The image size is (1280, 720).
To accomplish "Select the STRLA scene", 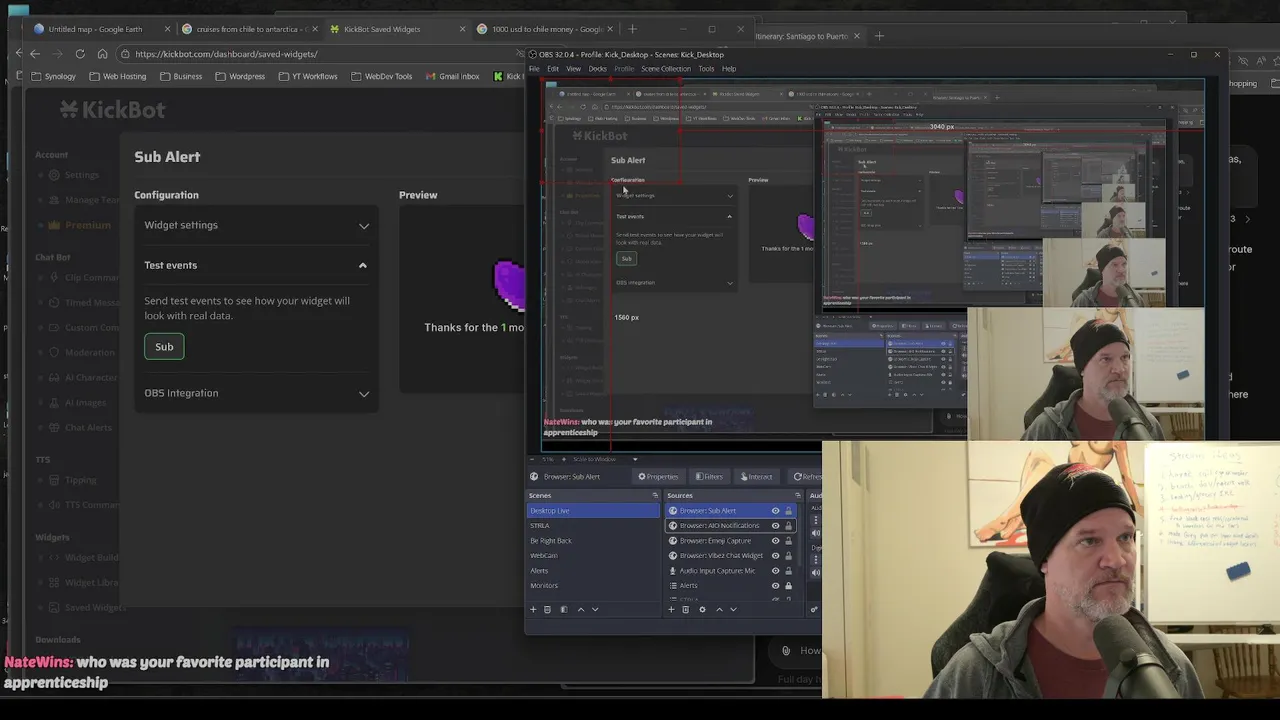I will (x=593, y=526).
